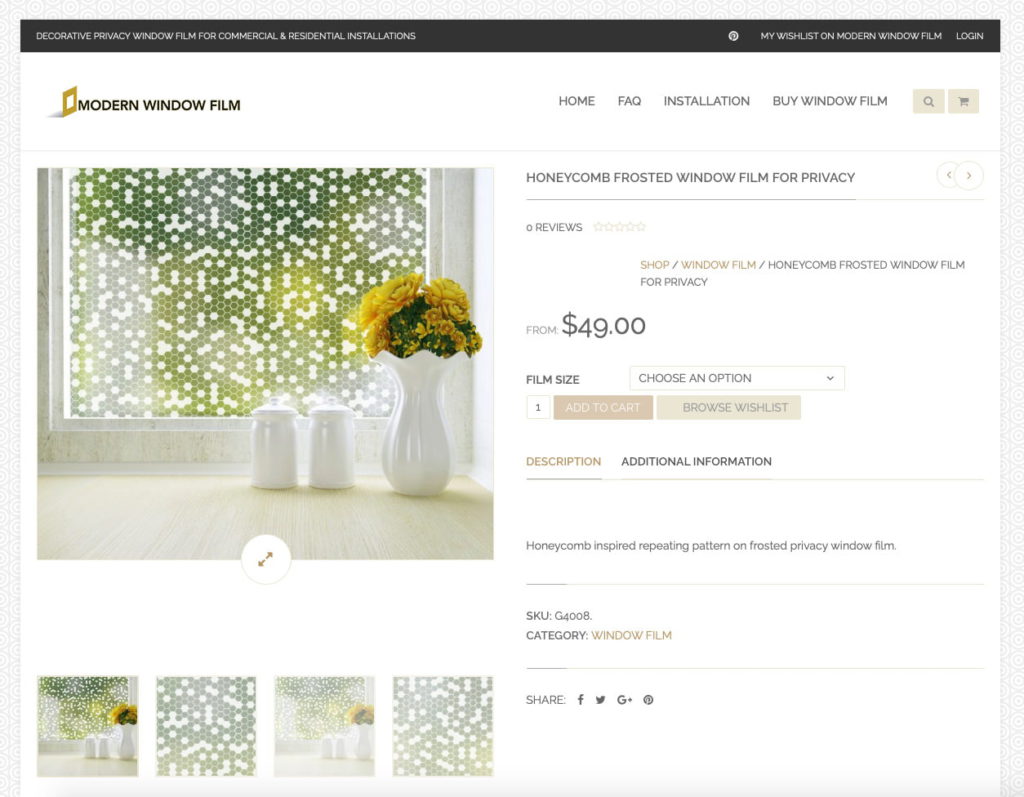
Task: Go to previous product arrow
Action: (x=949, y=175)
